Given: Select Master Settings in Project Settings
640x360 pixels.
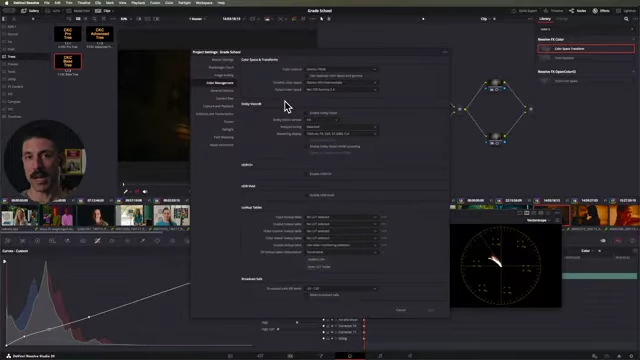Looking at the screenshot, I should 222,60.
